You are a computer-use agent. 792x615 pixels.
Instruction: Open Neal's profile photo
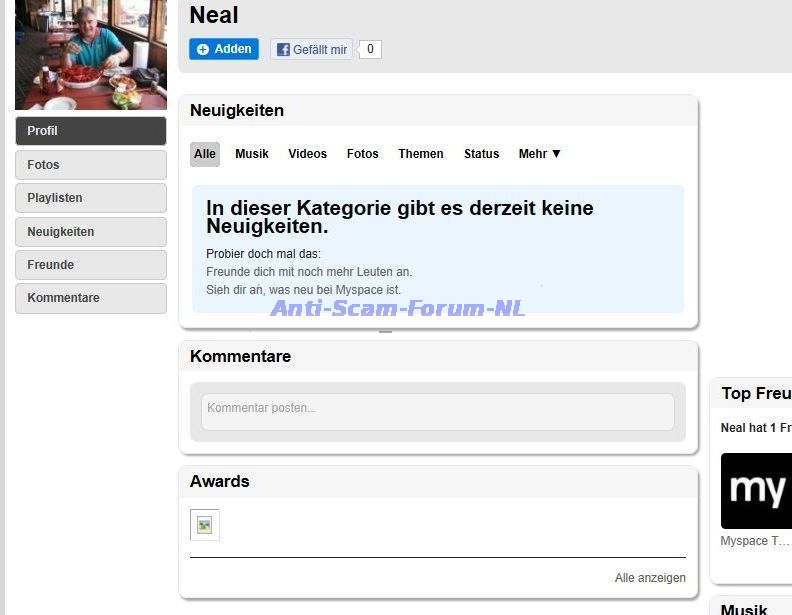91,54
